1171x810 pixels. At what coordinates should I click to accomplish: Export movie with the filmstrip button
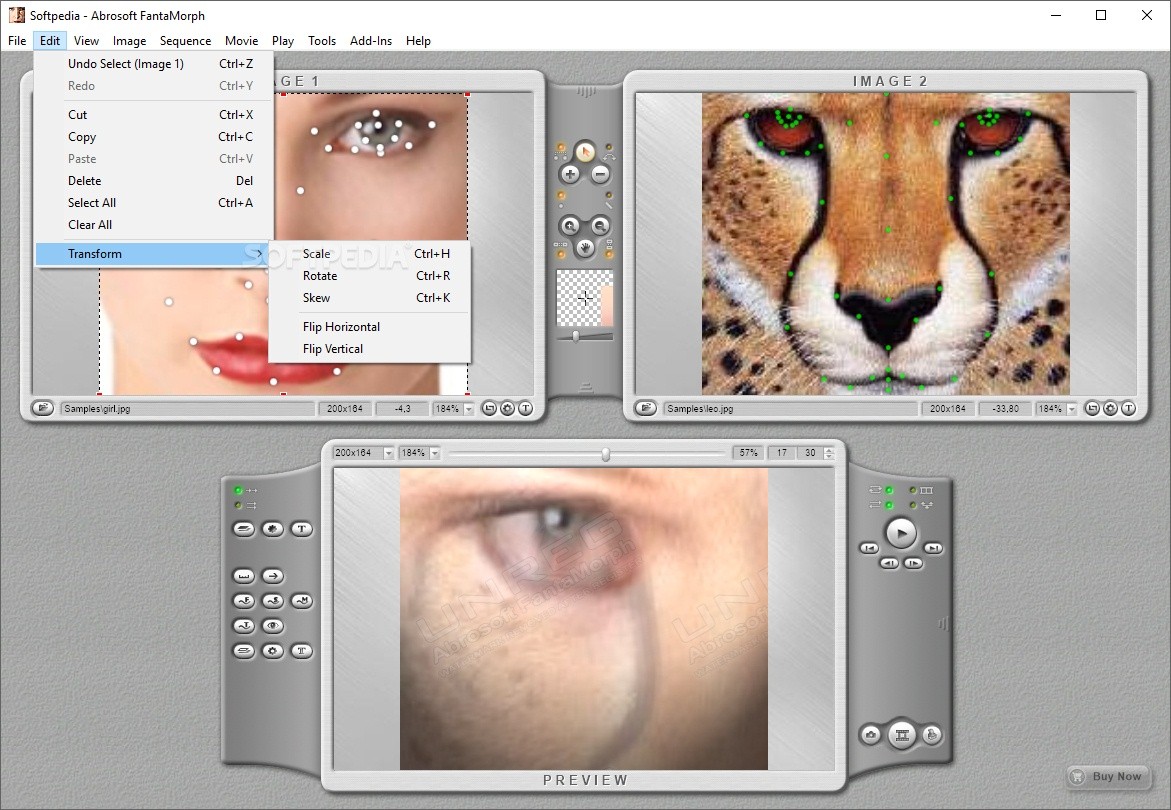coord(901,735)
